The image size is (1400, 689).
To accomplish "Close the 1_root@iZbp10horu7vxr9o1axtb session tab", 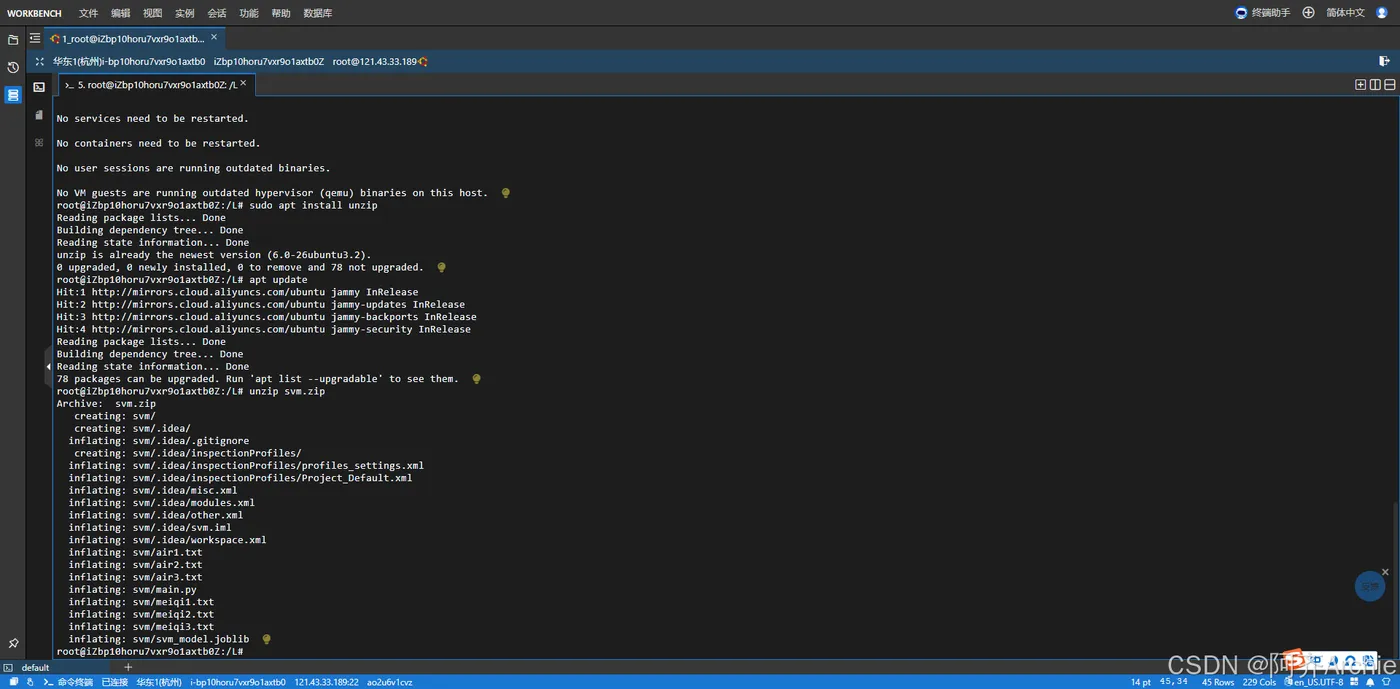I will [x=214, y=37].
